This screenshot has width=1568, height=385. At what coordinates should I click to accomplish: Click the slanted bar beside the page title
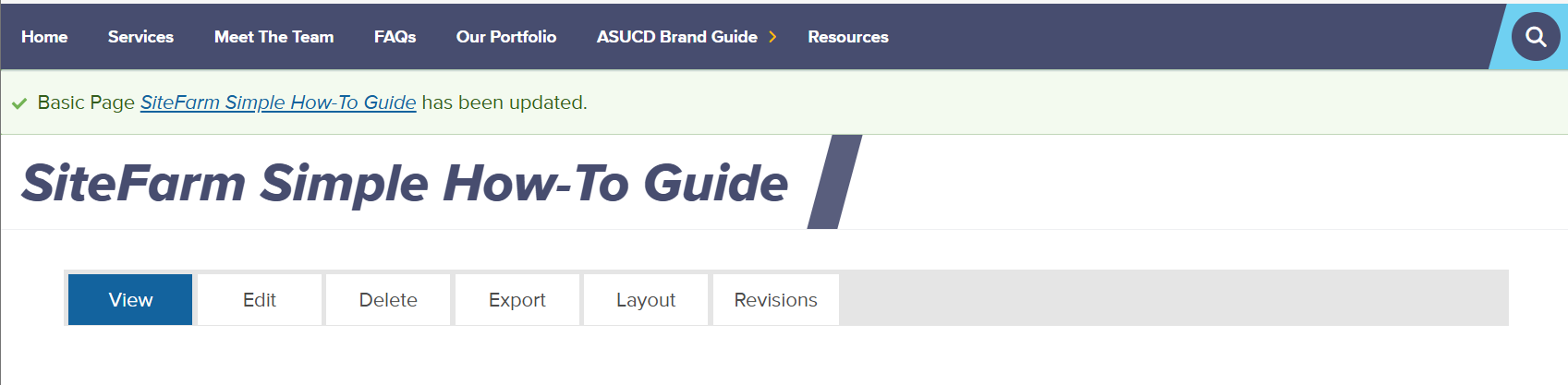click(x=834, y=183)
